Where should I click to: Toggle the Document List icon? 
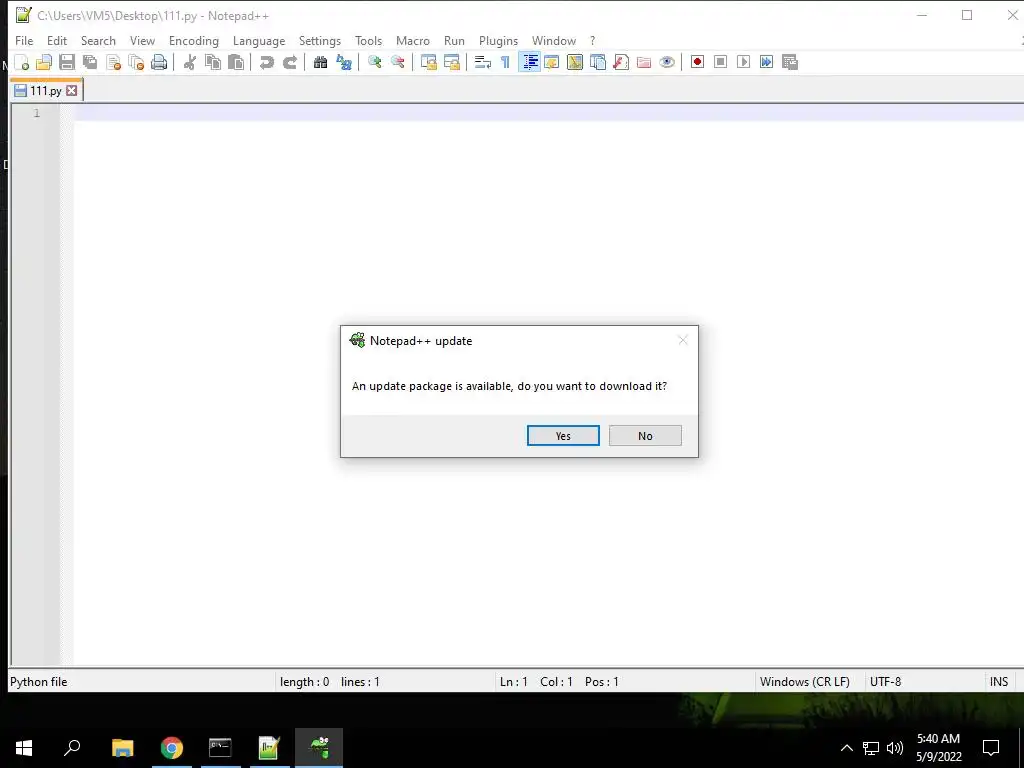click(598, 62)
